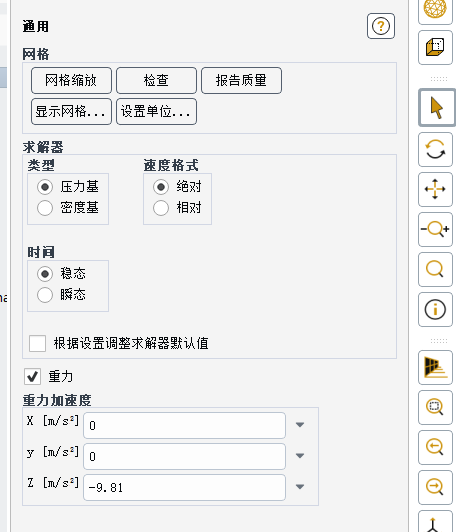Click the probe info icon
The height and width of the screenshot is (532, 456).
click(x=435, y=309)
